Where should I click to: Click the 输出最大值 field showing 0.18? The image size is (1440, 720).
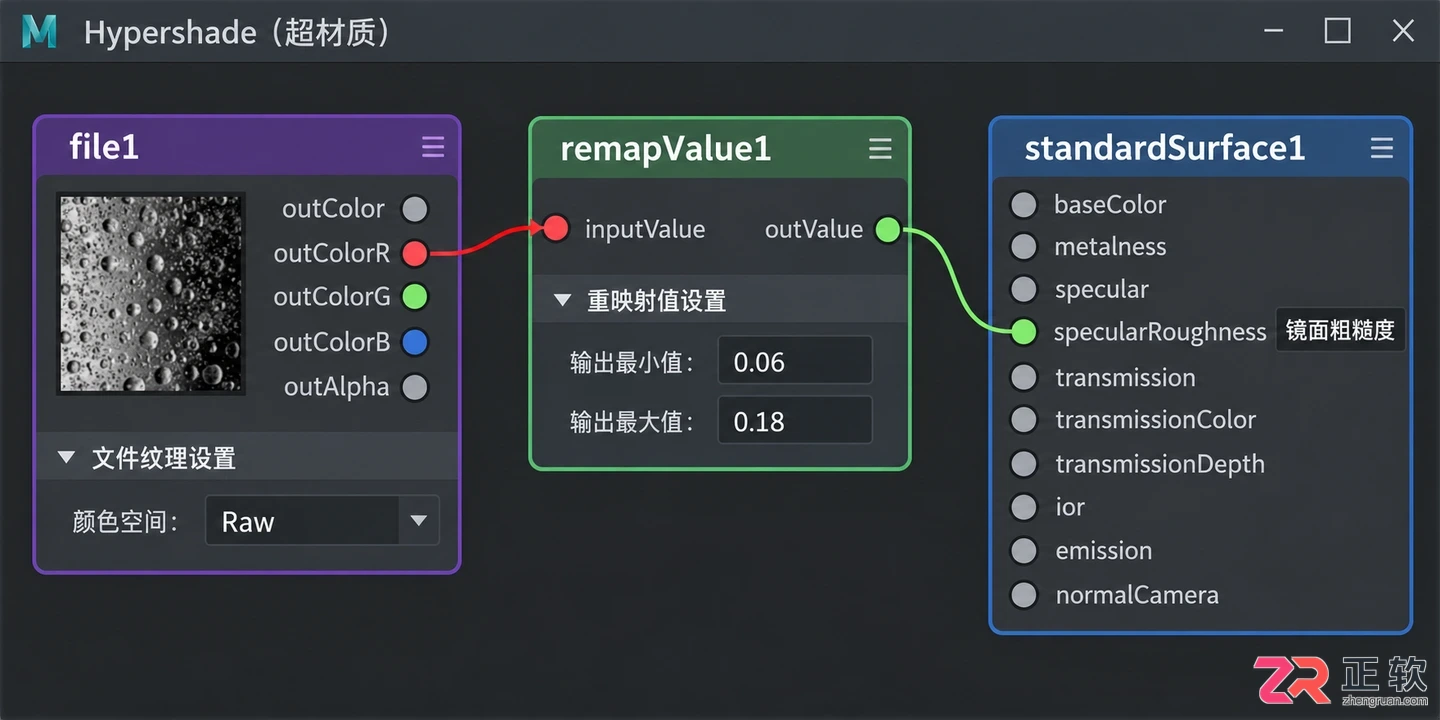(x=795, y=421)
